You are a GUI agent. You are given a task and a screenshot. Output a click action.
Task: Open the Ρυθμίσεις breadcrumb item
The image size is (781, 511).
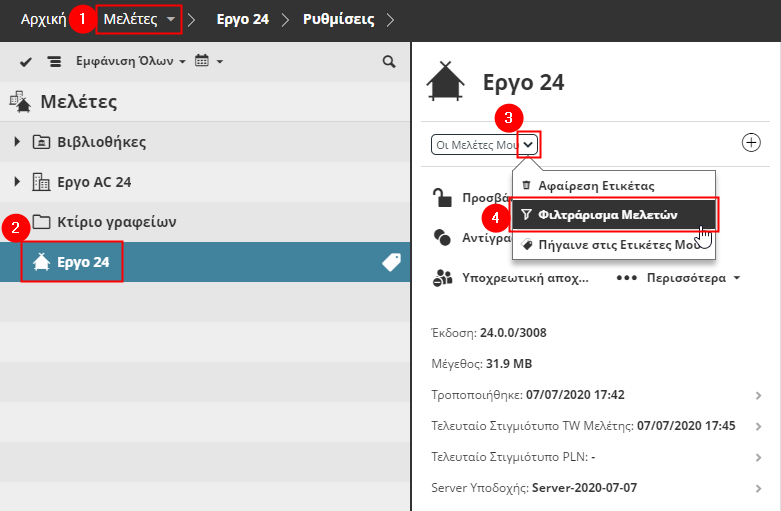(x=339, y=19)
